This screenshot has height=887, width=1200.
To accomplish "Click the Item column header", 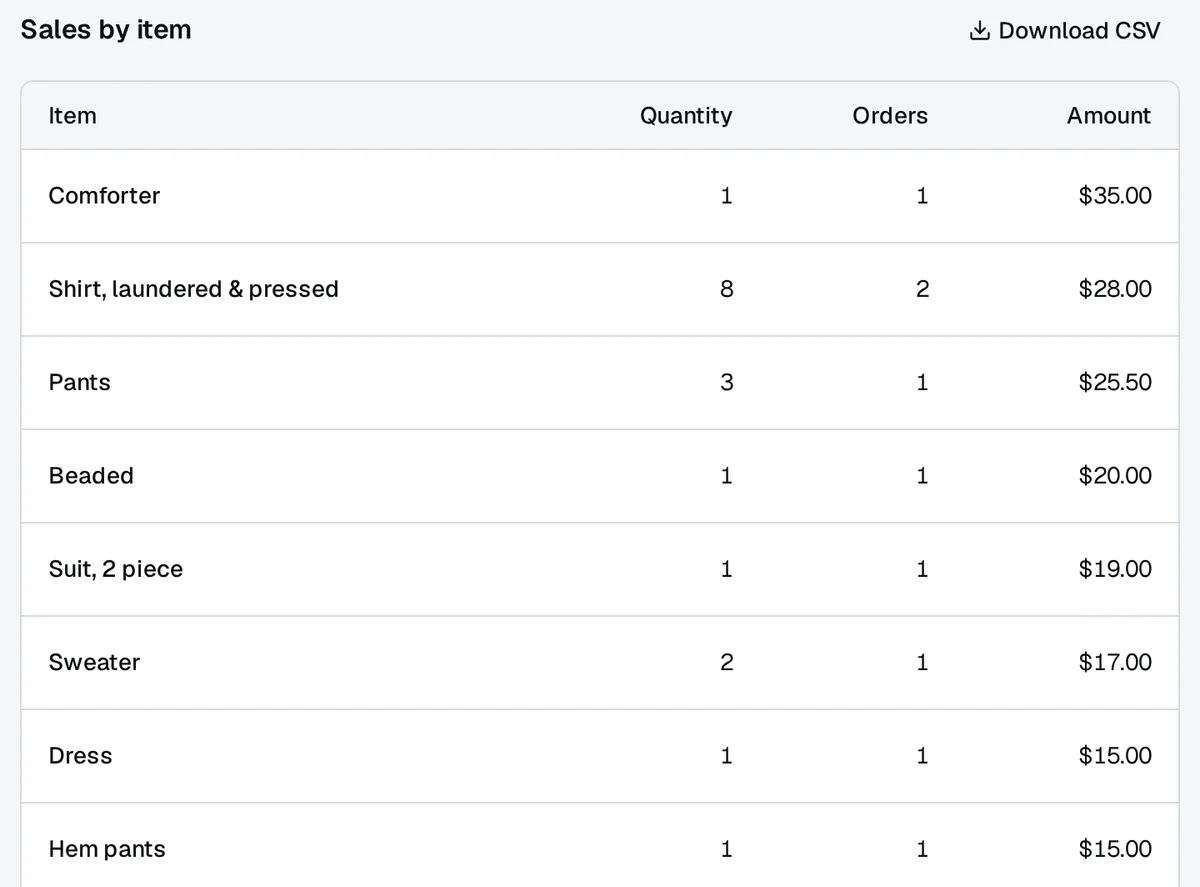I will [73, 116].
